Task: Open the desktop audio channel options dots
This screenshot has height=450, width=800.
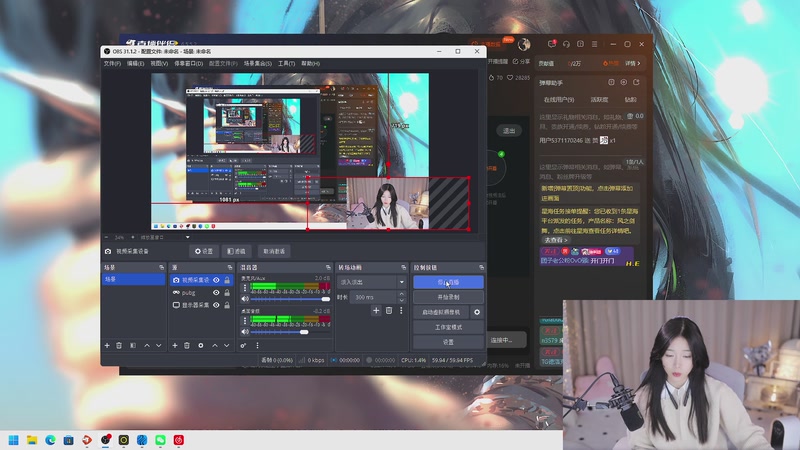Action: 245,320
